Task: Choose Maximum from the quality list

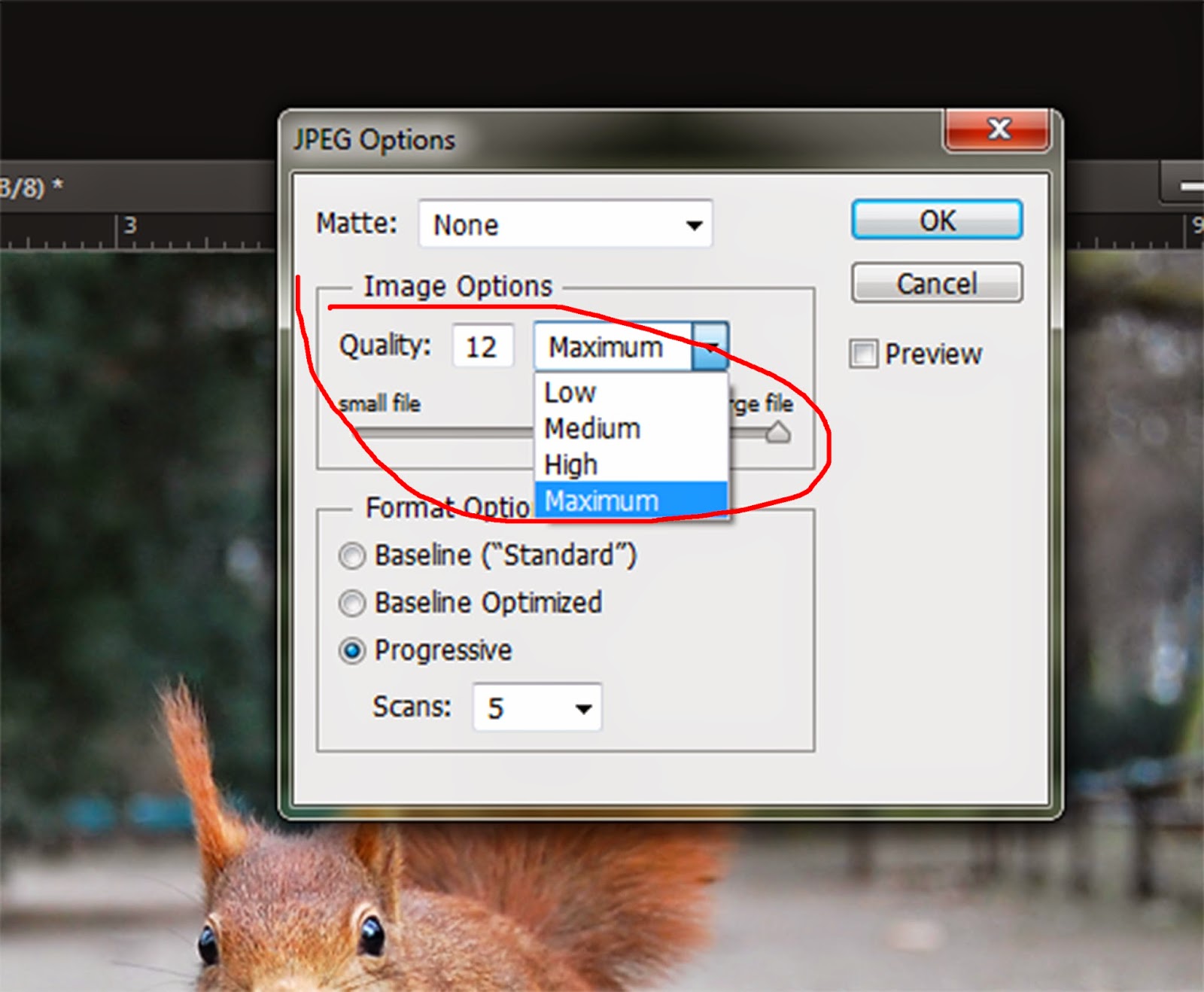Action: [x=631, y=501]
